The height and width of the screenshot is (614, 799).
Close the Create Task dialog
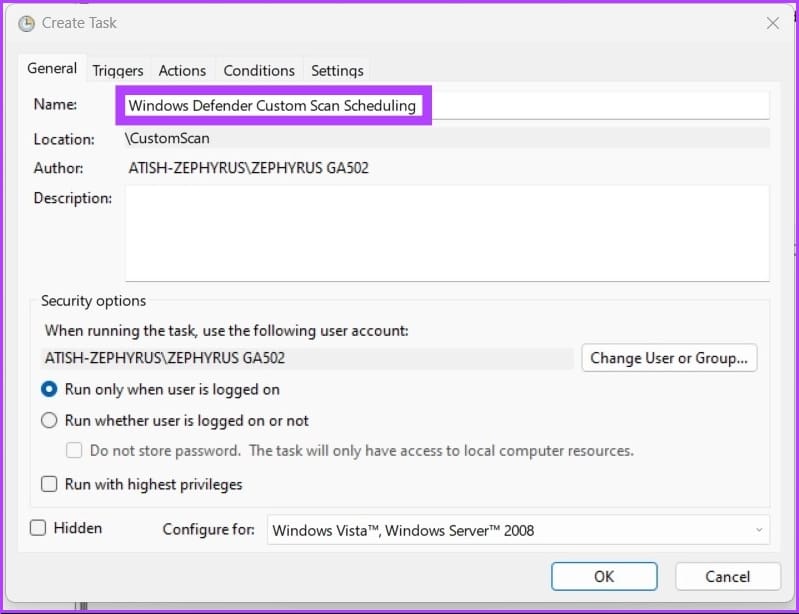773,23
